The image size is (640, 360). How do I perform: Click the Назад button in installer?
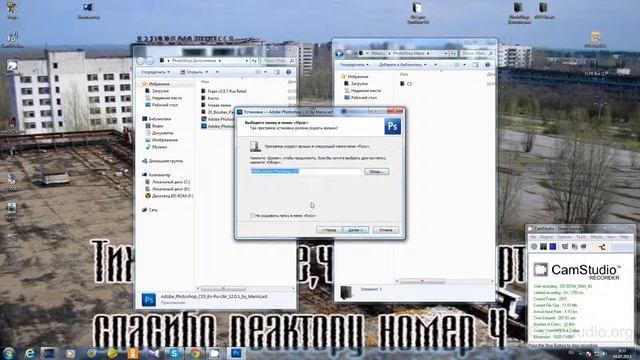click(329, 230)
